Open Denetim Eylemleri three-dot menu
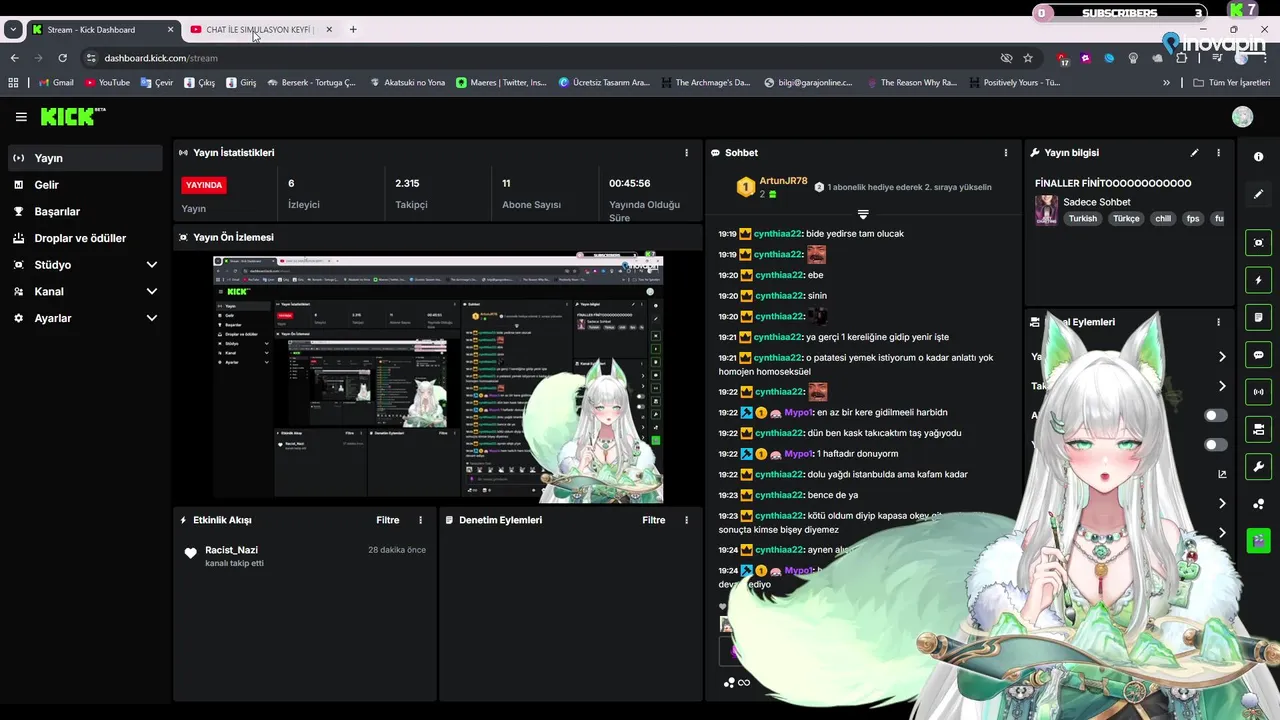Viewport: 1280px width, 720px height. pos(686,520)
